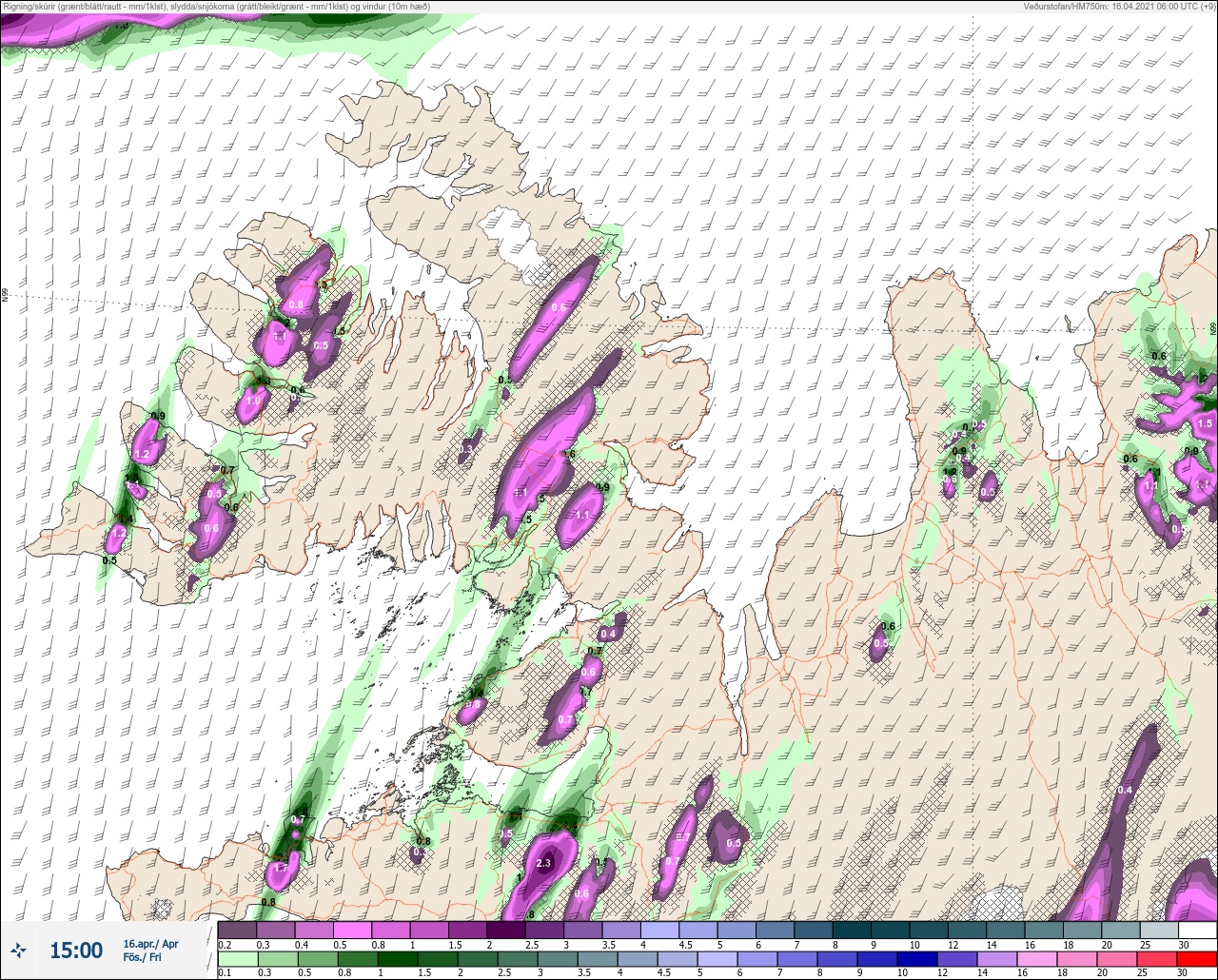Click the Rigning/skúrir chart title text

pyautogui.click(x=216, y=7)
